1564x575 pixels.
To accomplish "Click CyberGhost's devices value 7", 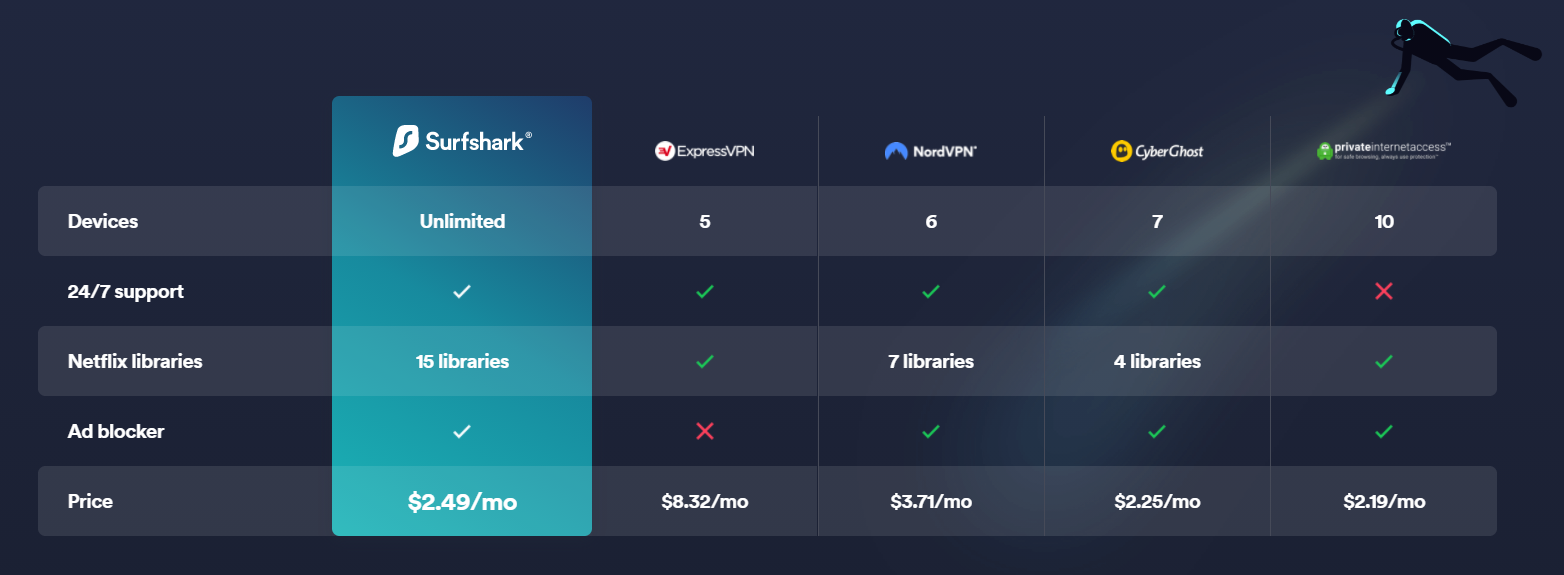I will 1157,221.
